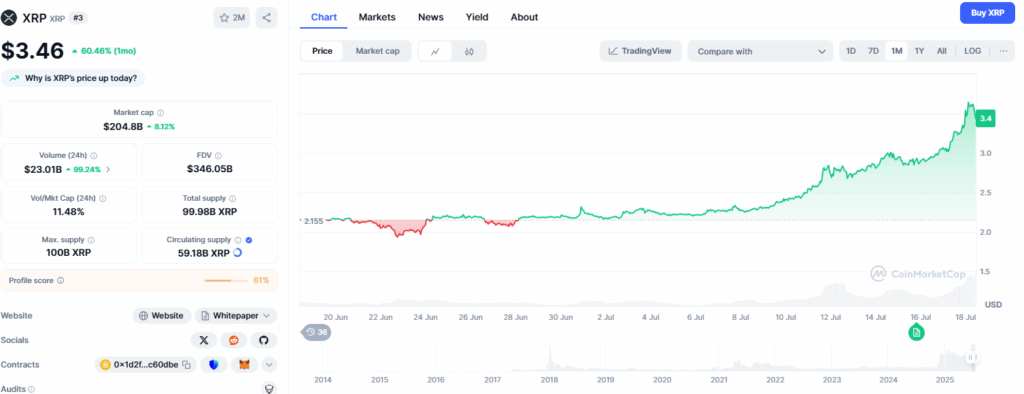1024x394 pixels.
Task: Click the MetaMask fox icon
Action: 244,365
